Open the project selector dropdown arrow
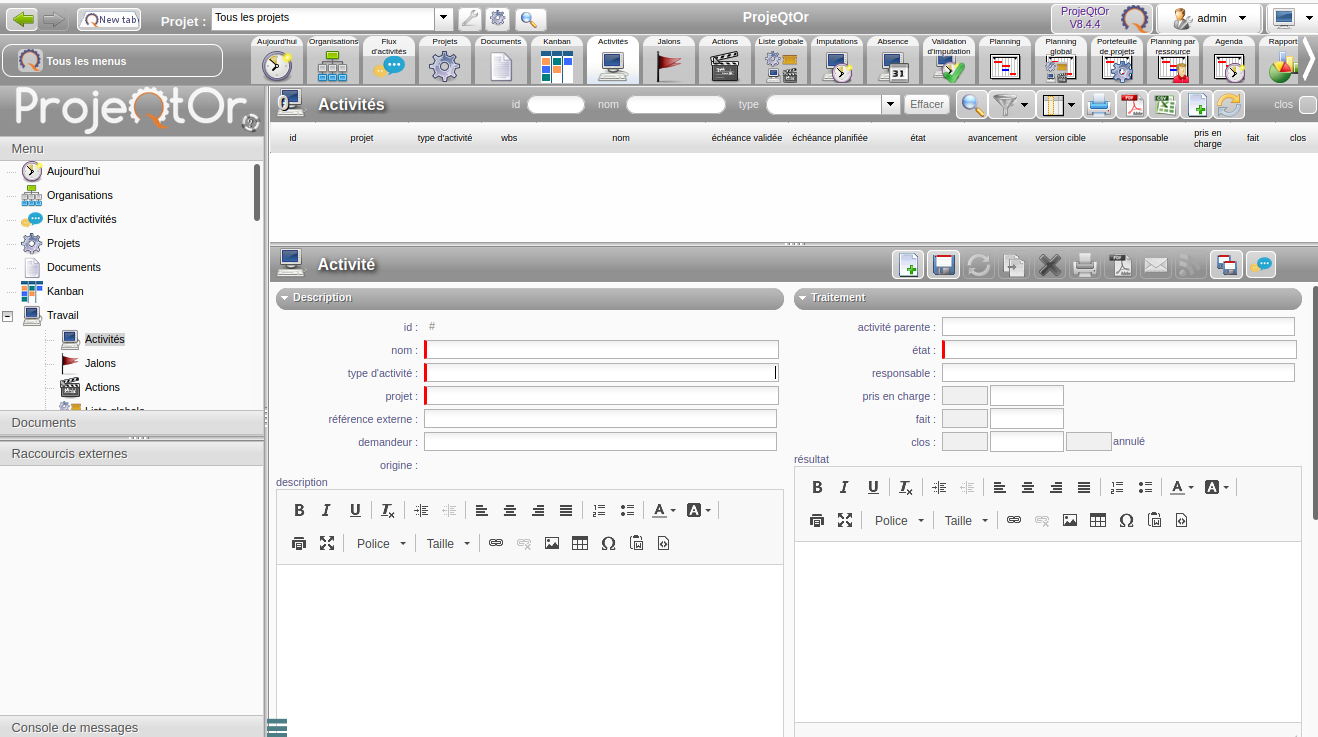 (443, 19)
